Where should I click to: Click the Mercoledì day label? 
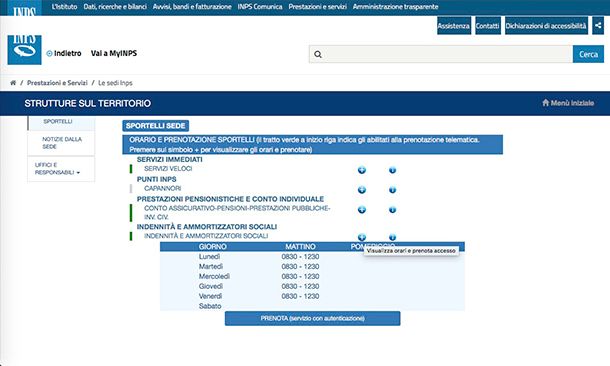coord(214,276)
